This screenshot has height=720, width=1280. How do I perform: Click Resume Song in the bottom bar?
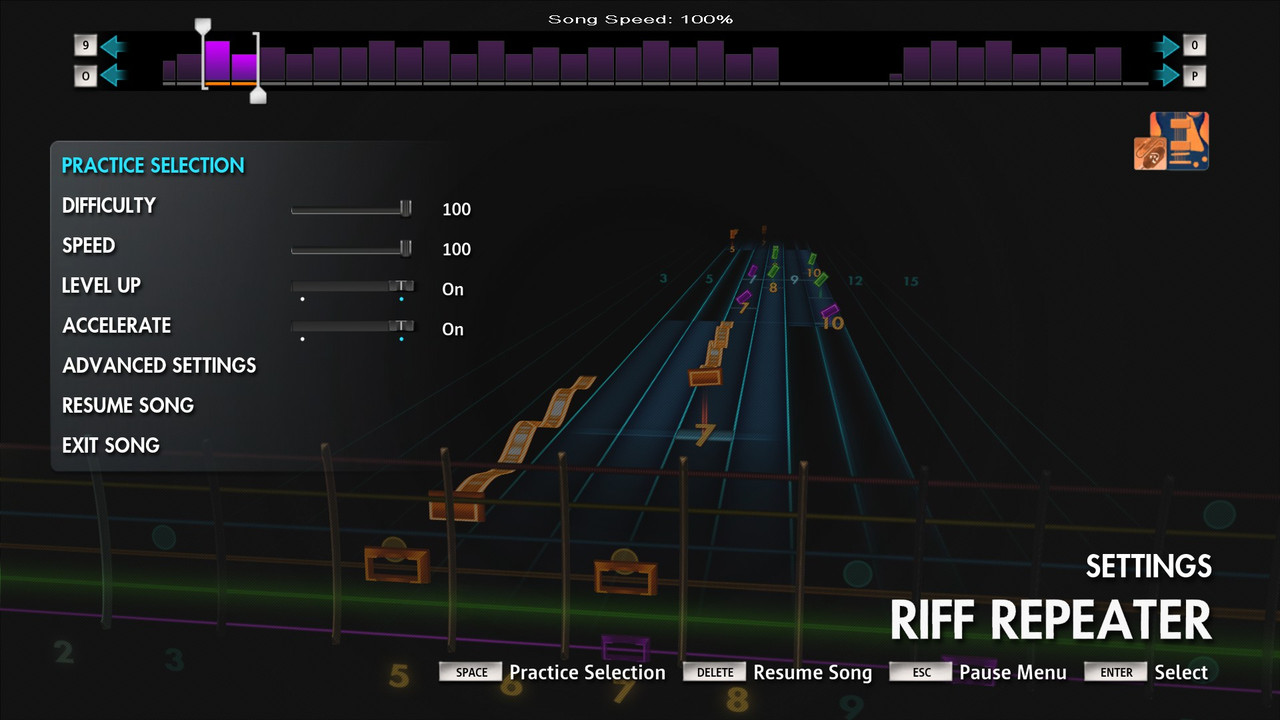813,673
